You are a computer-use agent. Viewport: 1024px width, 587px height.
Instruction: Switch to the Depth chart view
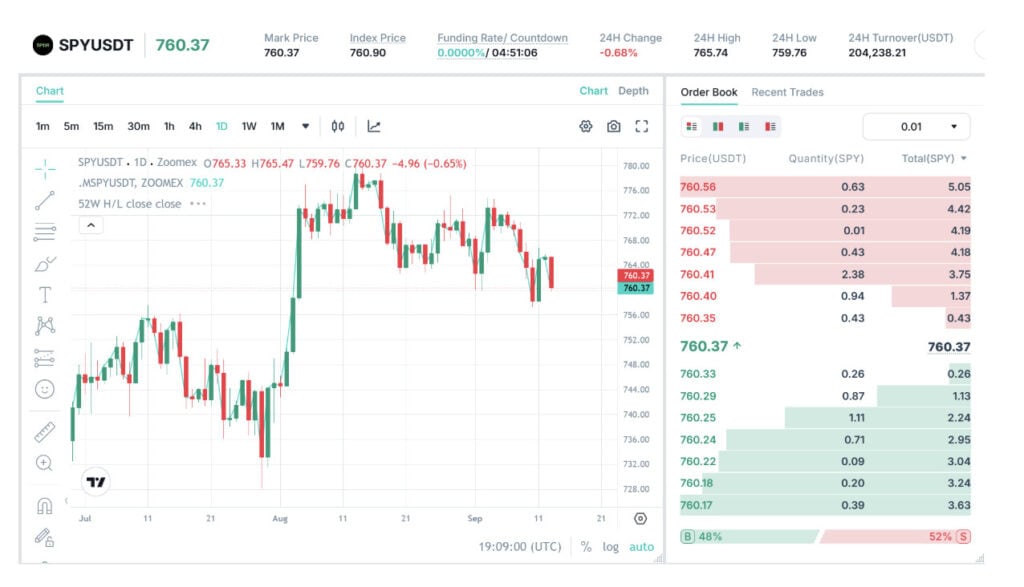pyautogui.click(x=633, y=91)
